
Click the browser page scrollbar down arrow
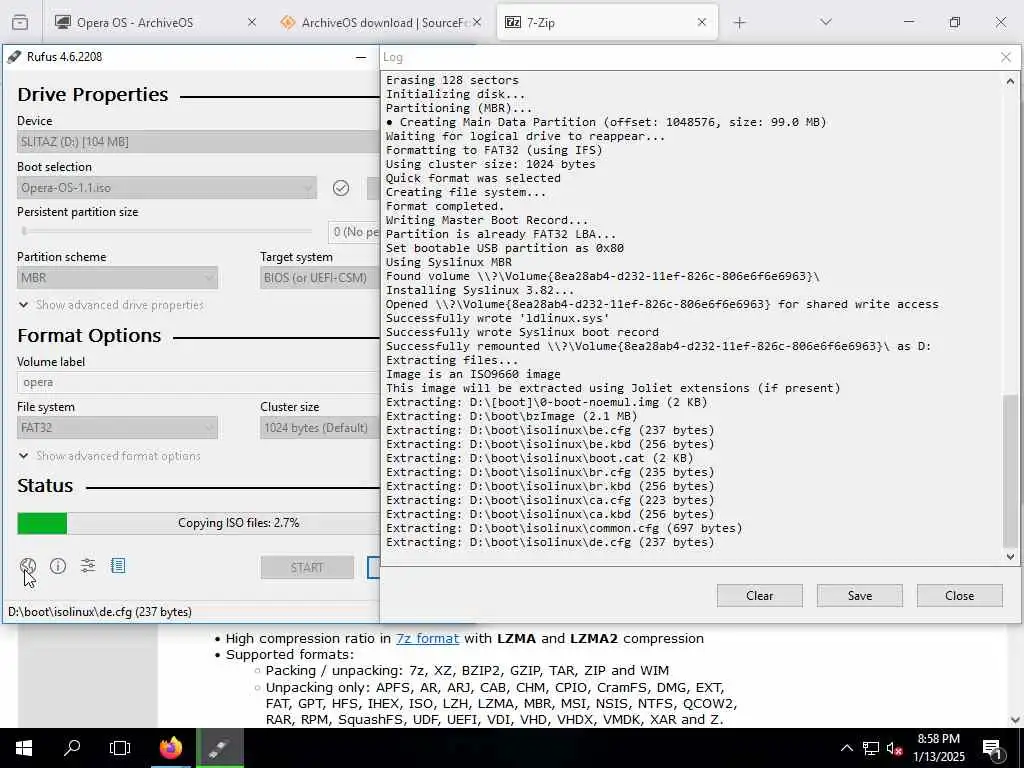coord(1015,720)
